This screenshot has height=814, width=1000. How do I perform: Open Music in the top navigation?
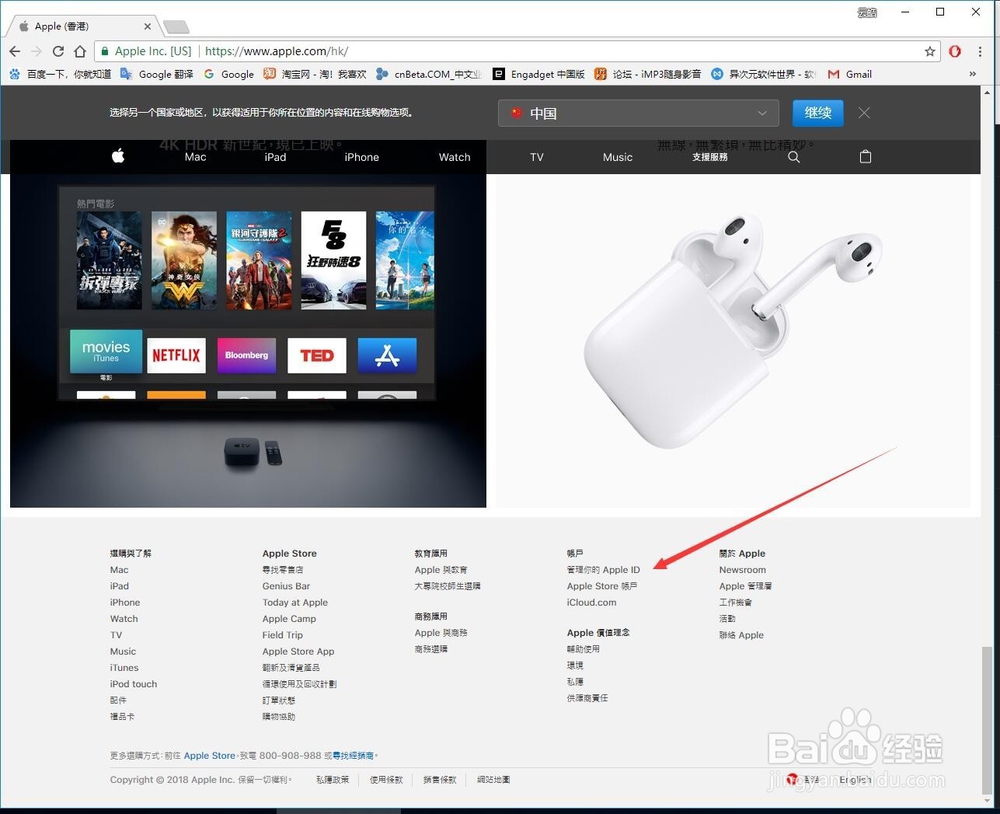[617, 157]
